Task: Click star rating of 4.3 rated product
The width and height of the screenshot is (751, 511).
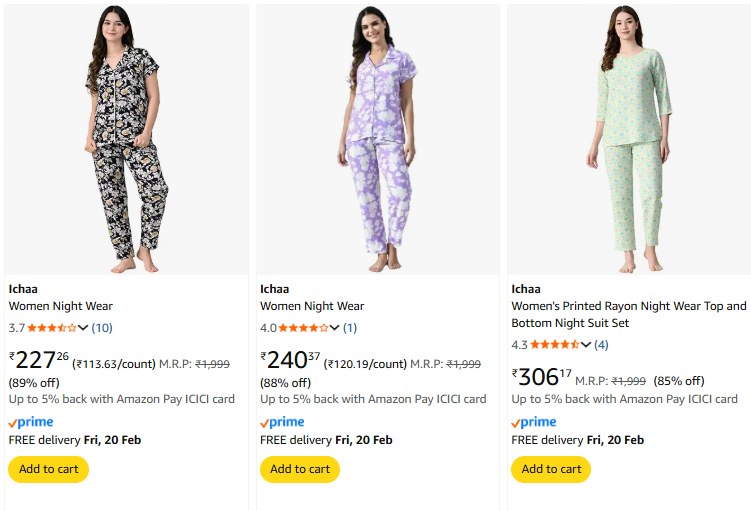Action: tap(555, 345)
